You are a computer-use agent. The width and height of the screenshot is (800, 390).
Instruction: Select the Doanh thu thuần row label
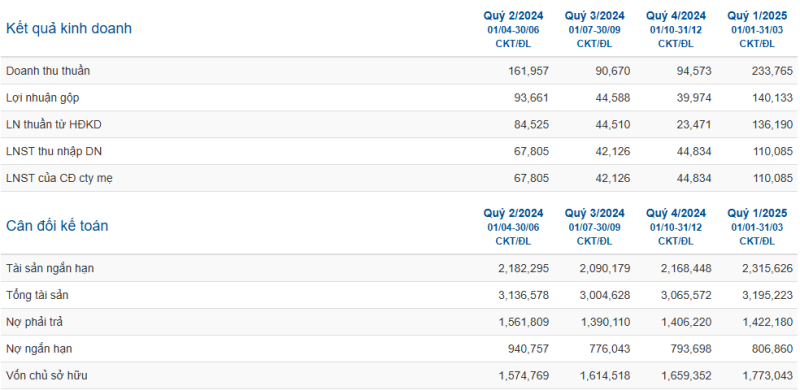pyautogui.click(x=48, y=71)
